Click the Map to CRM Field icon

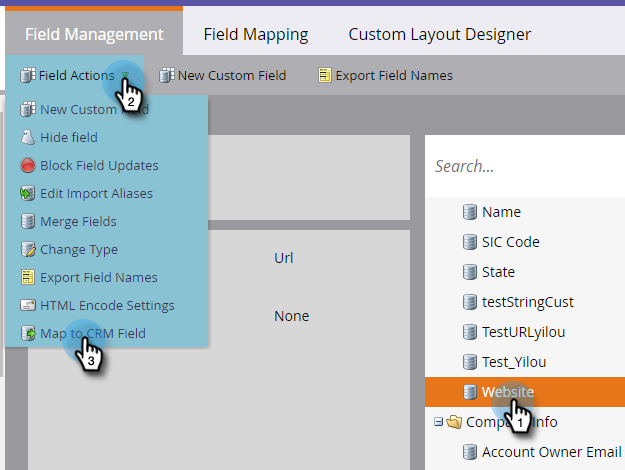[x=28, y=333]
